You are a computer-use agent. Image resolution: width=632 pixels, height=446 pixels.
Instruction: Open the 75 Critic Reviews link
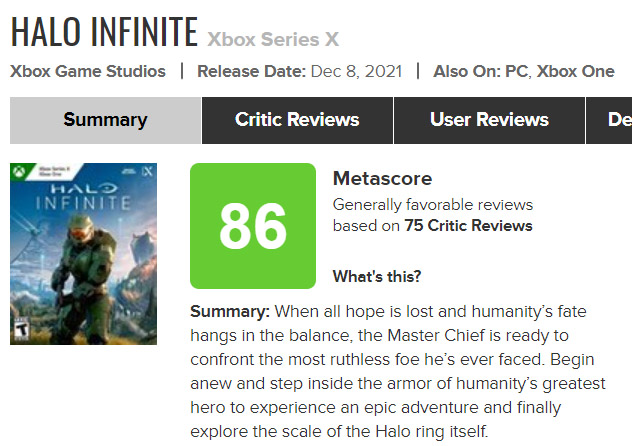468,226
